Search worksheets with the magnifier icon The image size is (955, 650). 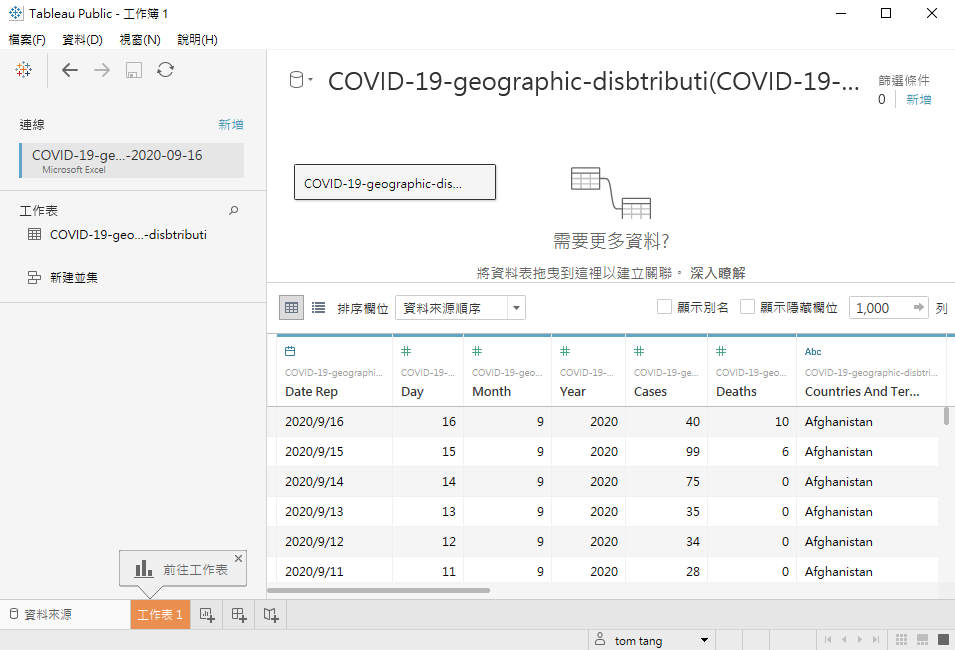pos(234,210)
